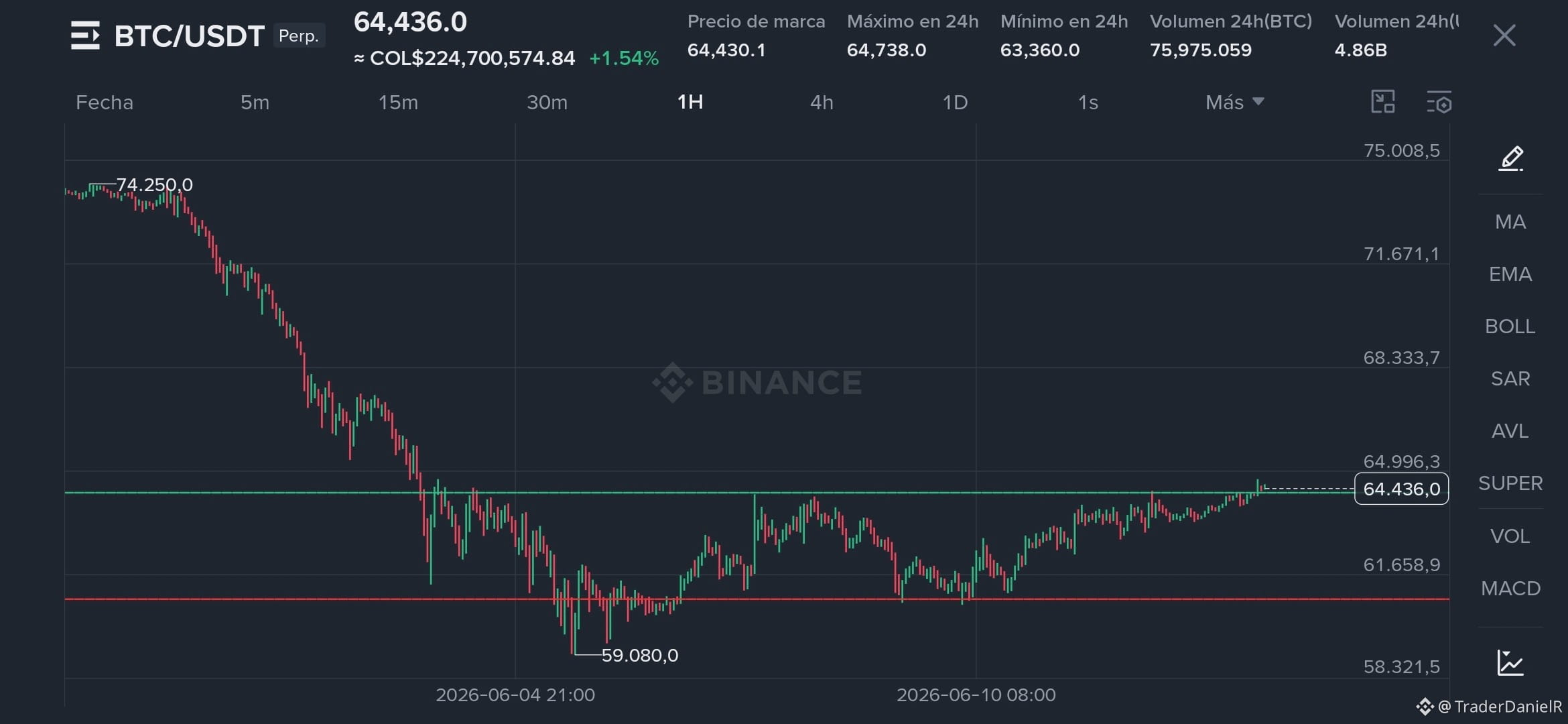
Task: Click the 74.250,0 high price marker
Action: [x=155, y=184]
